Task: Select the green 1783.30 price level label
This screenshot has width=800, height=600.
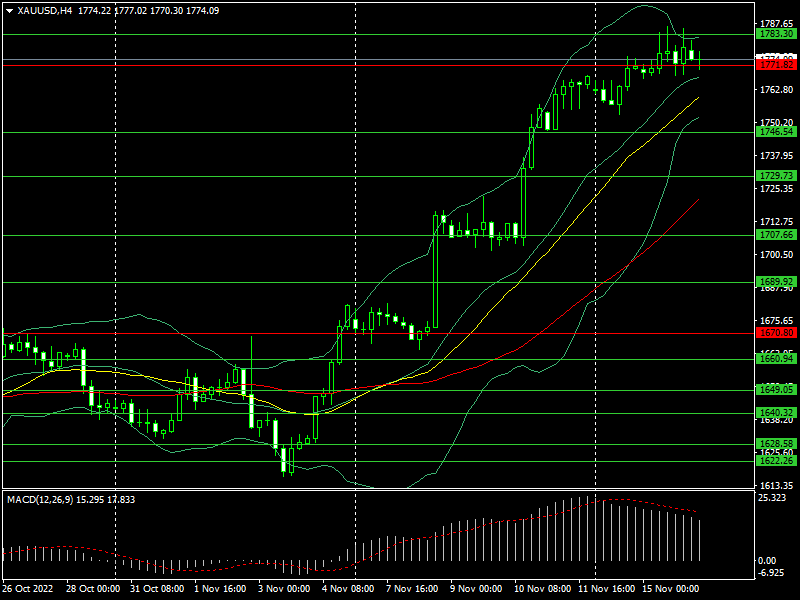Action: click(776, 34)
